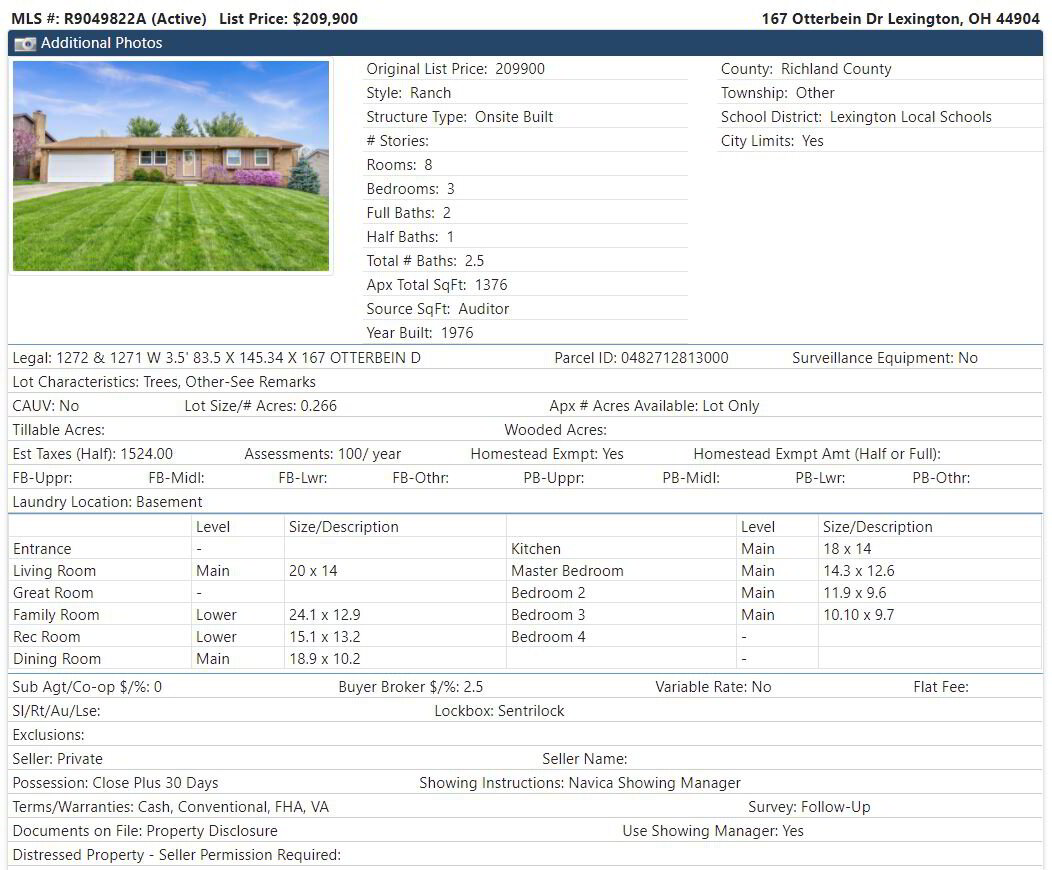Screen dimensions: 1052x870
Task: Click the Year Built 1976 row
Action: pyautogui.click(x=420, y=333)
